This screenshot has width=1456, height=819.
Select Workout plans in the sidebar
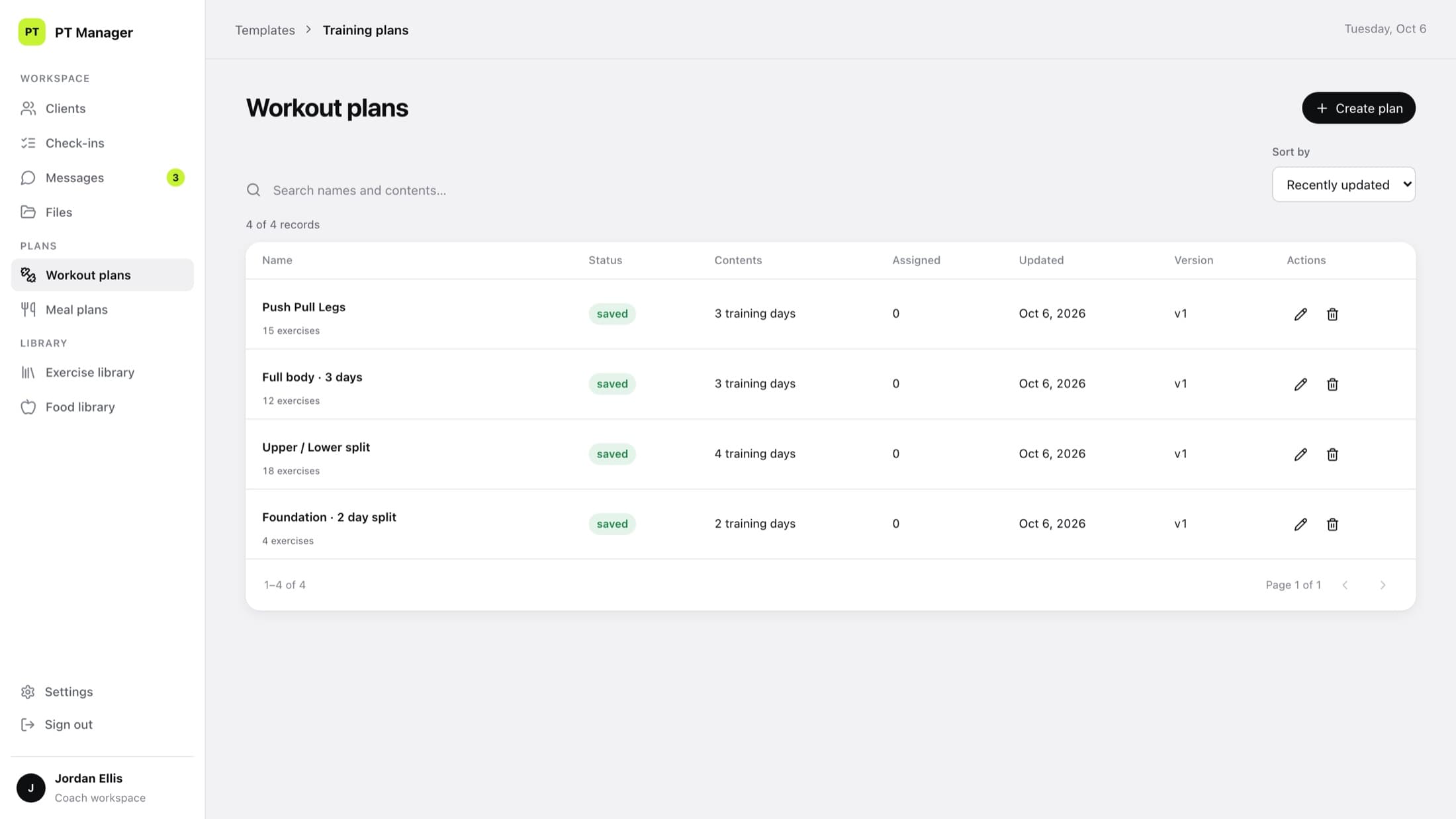[x=103, y=275]
